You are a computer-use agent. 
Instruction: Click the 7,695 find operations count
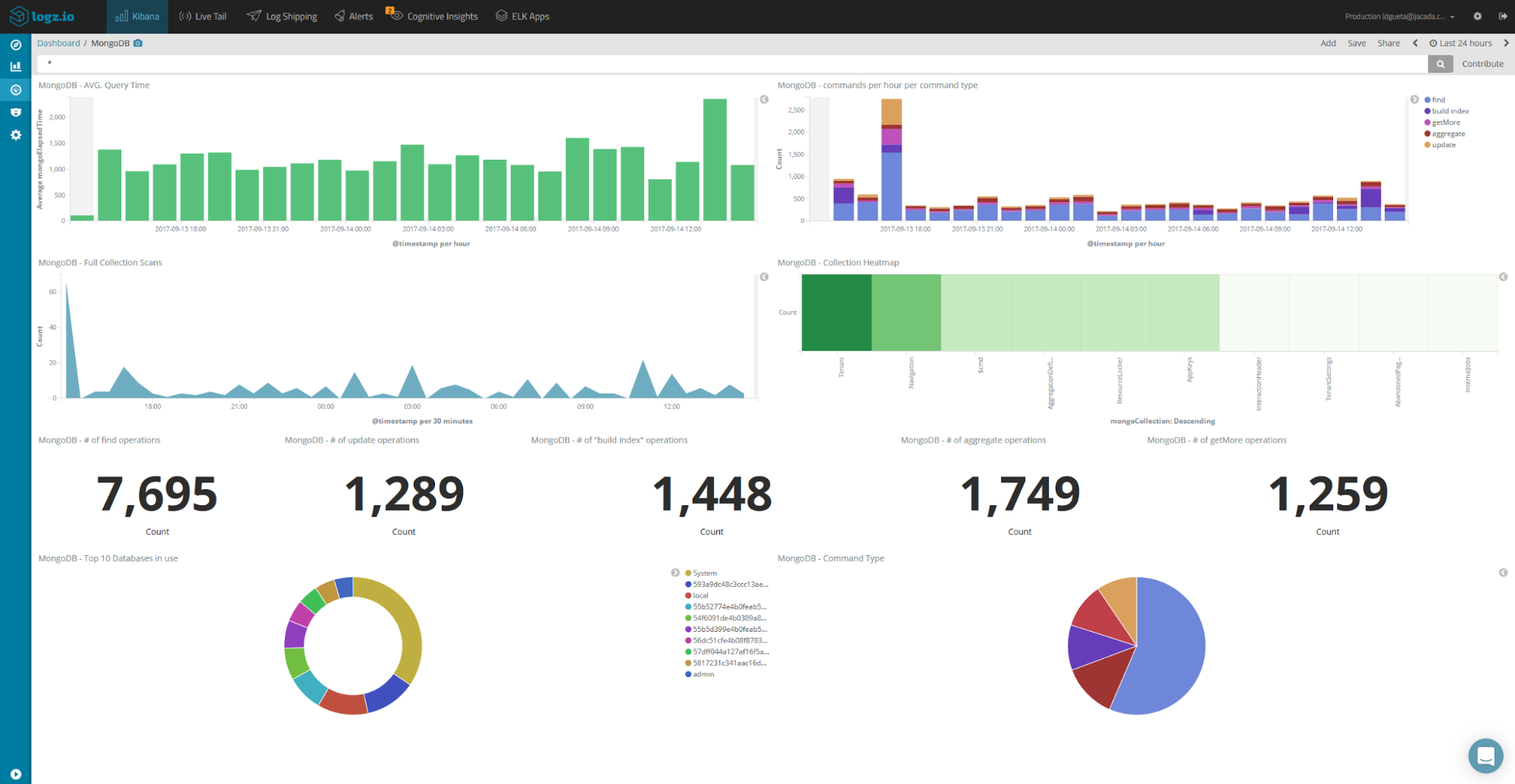(157, 494)
